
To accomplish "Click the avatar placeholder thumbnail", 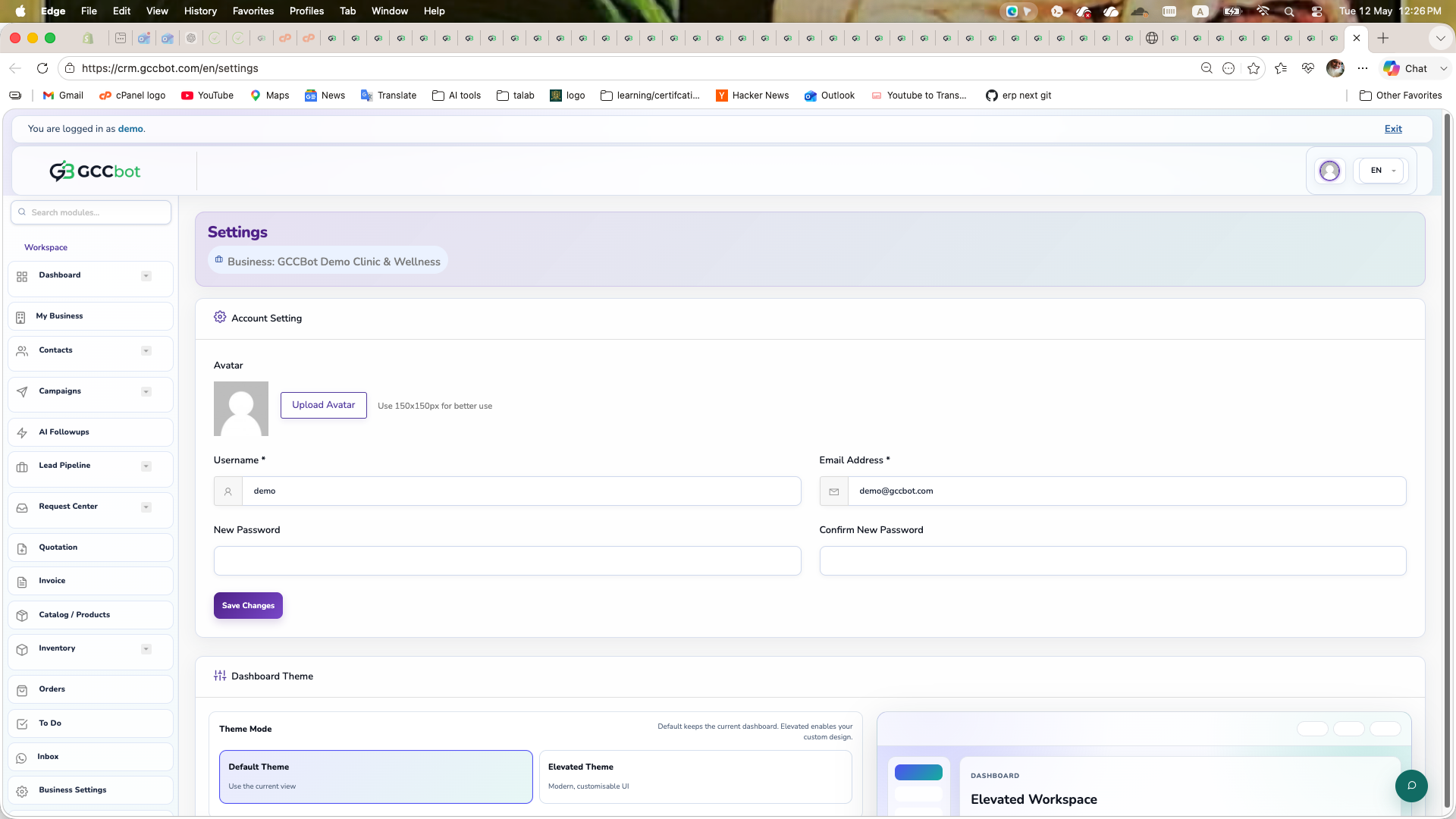I will pos(241,409).
